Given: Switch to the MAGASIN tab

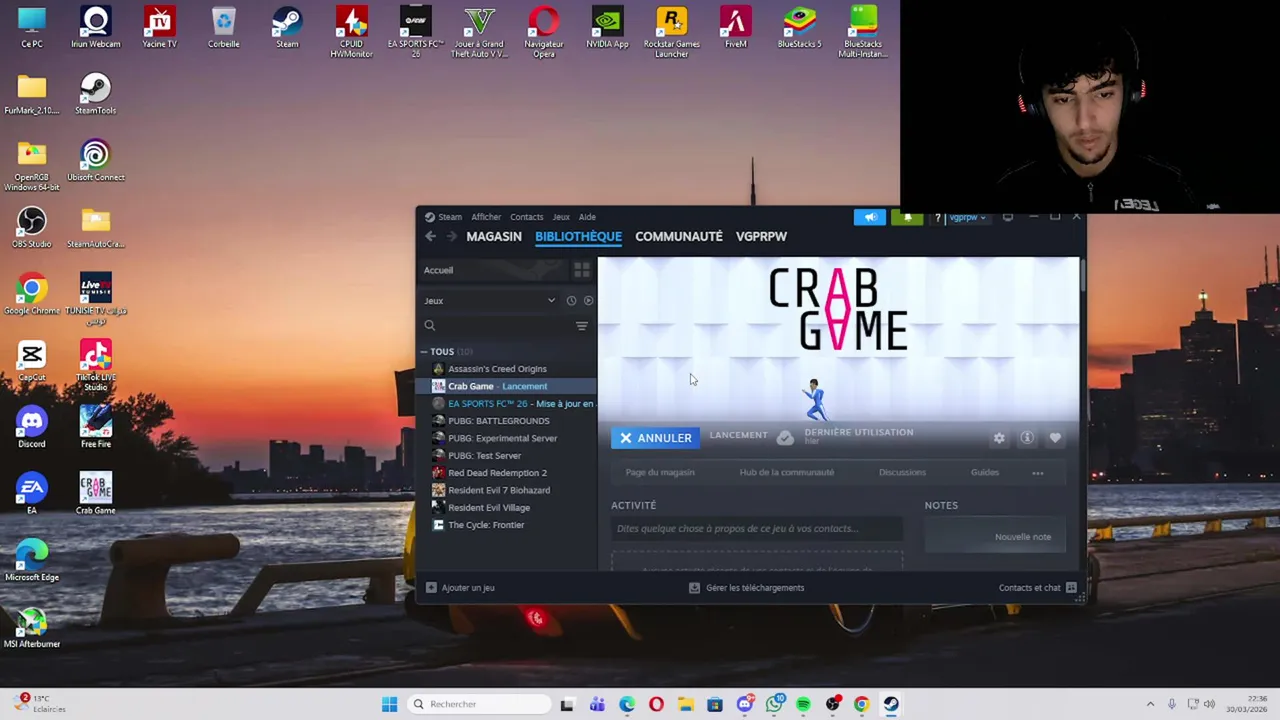Looking at the screenshot, I should tap(494, 237).
